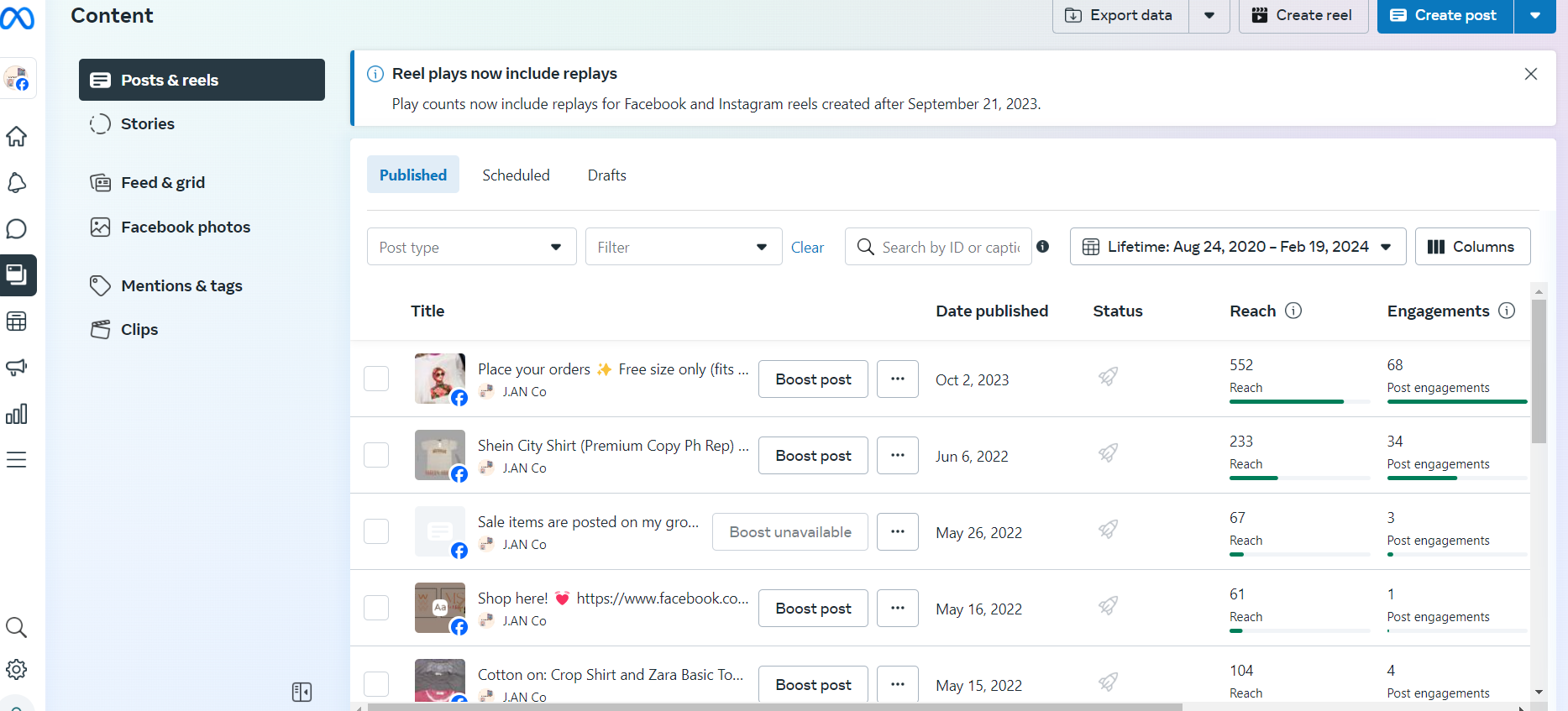Expand Export data dropdown arrow

coord(1209,16)
